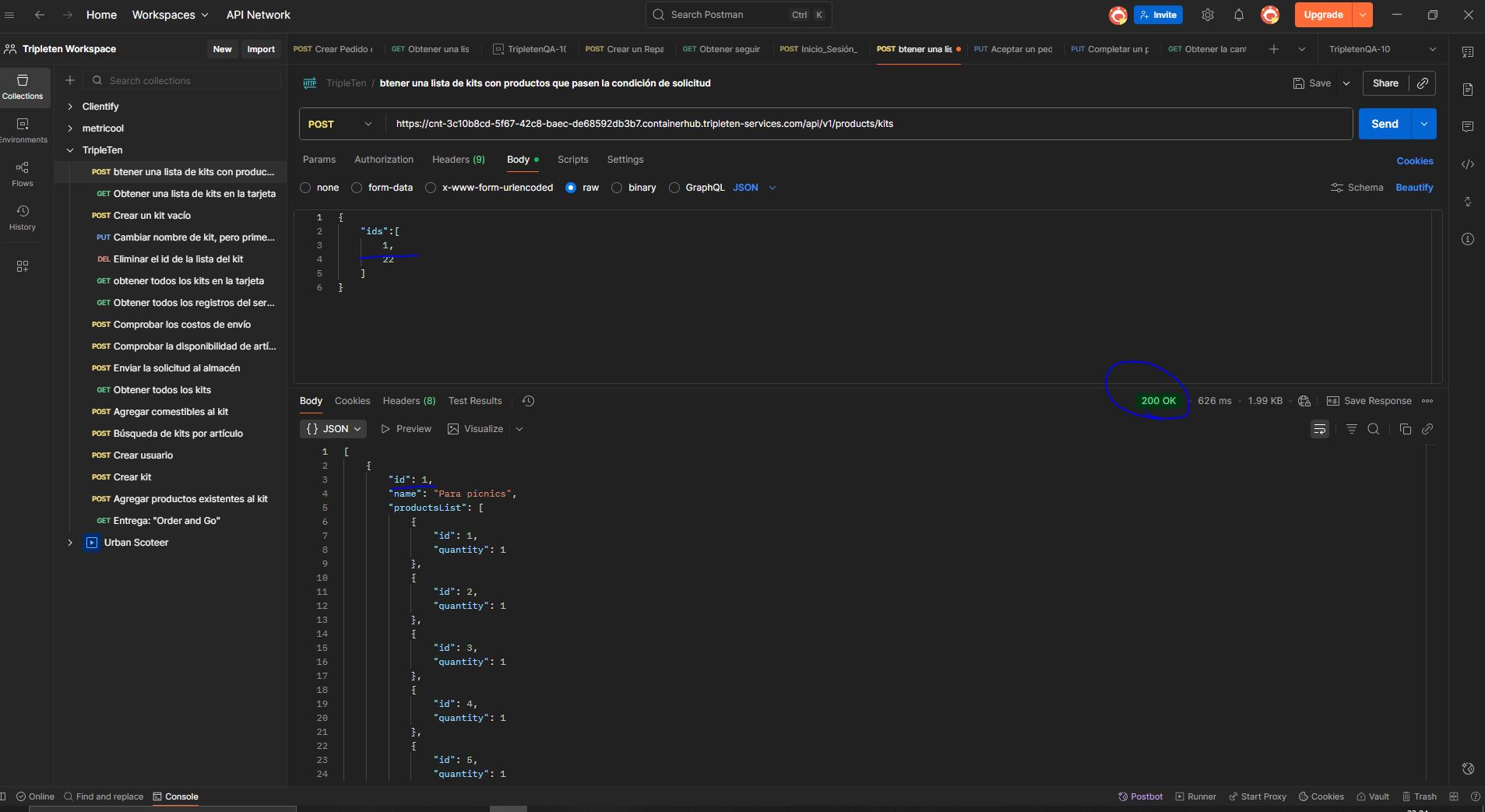Open the JSON response format dropdown

click(333, 429)
